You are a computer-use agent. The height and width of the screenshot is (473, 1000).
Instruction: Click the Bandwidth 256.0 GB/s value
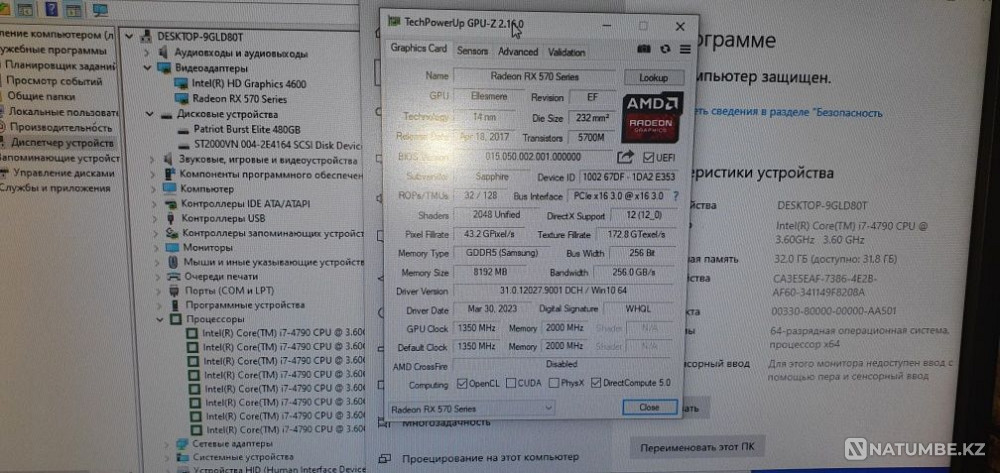[x=633, y=272]
